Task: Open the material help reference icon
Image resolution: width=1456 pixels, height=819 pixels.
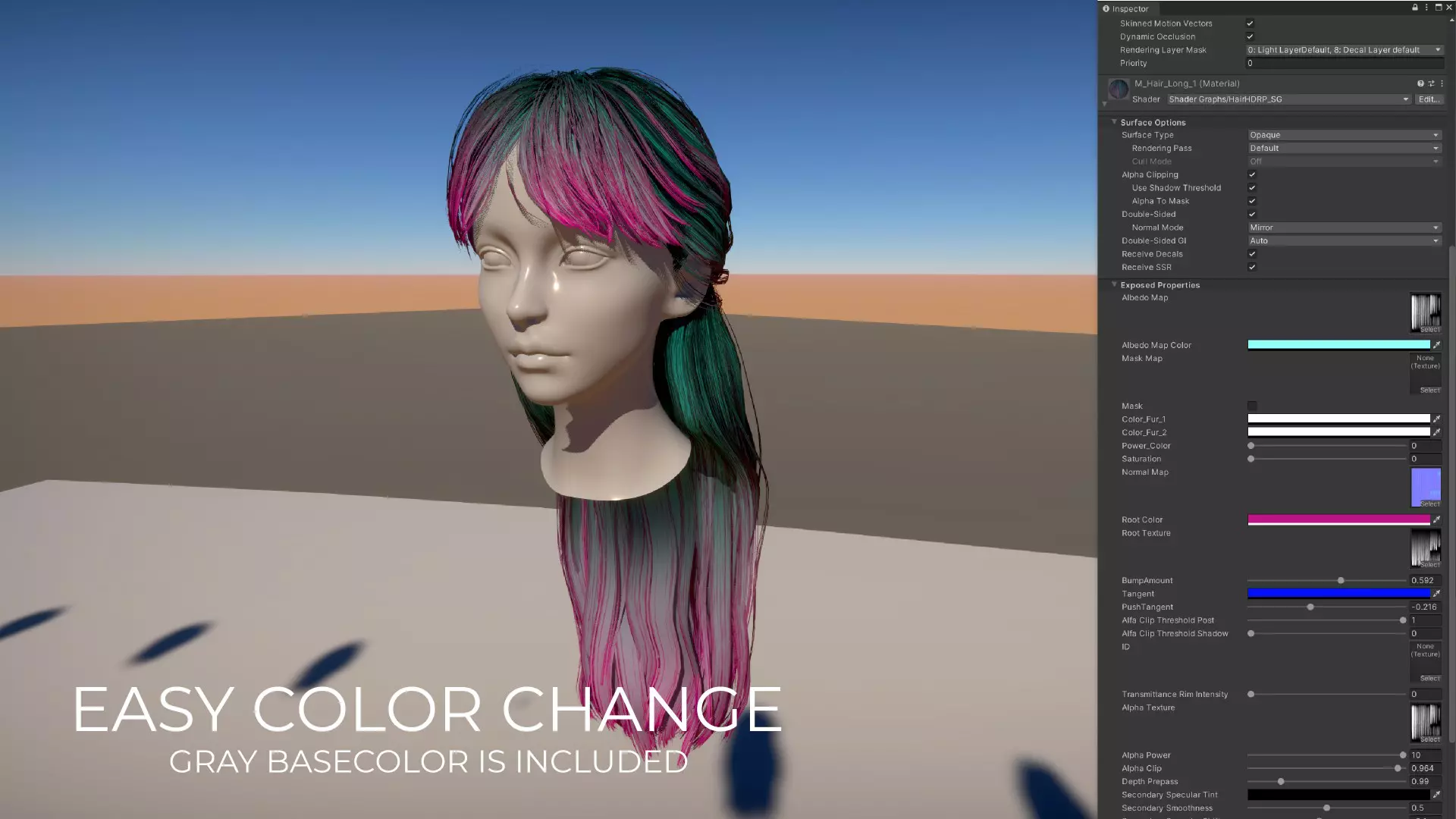Action: tap(1420, 83)
